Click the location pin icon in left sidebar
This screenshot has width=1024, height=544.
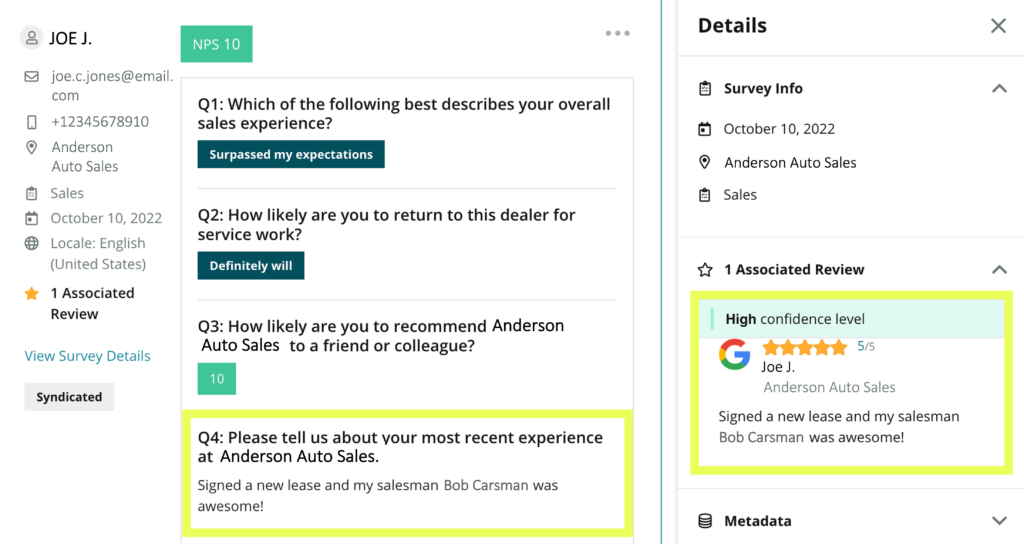click(x=32, y=148)
